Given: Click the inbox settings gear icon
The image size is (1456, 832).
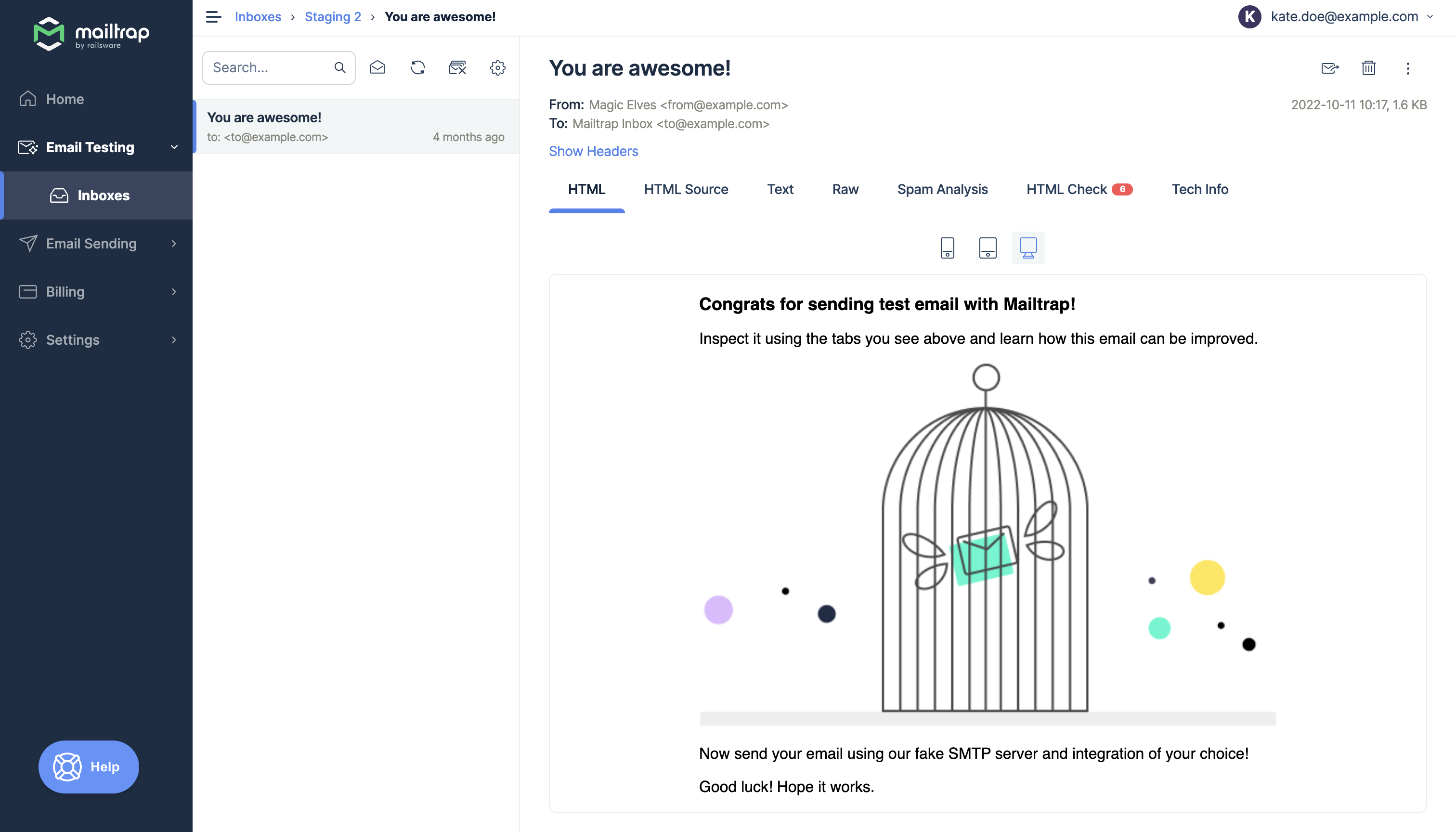Looking at the screenshot, I should coord(497,68).
